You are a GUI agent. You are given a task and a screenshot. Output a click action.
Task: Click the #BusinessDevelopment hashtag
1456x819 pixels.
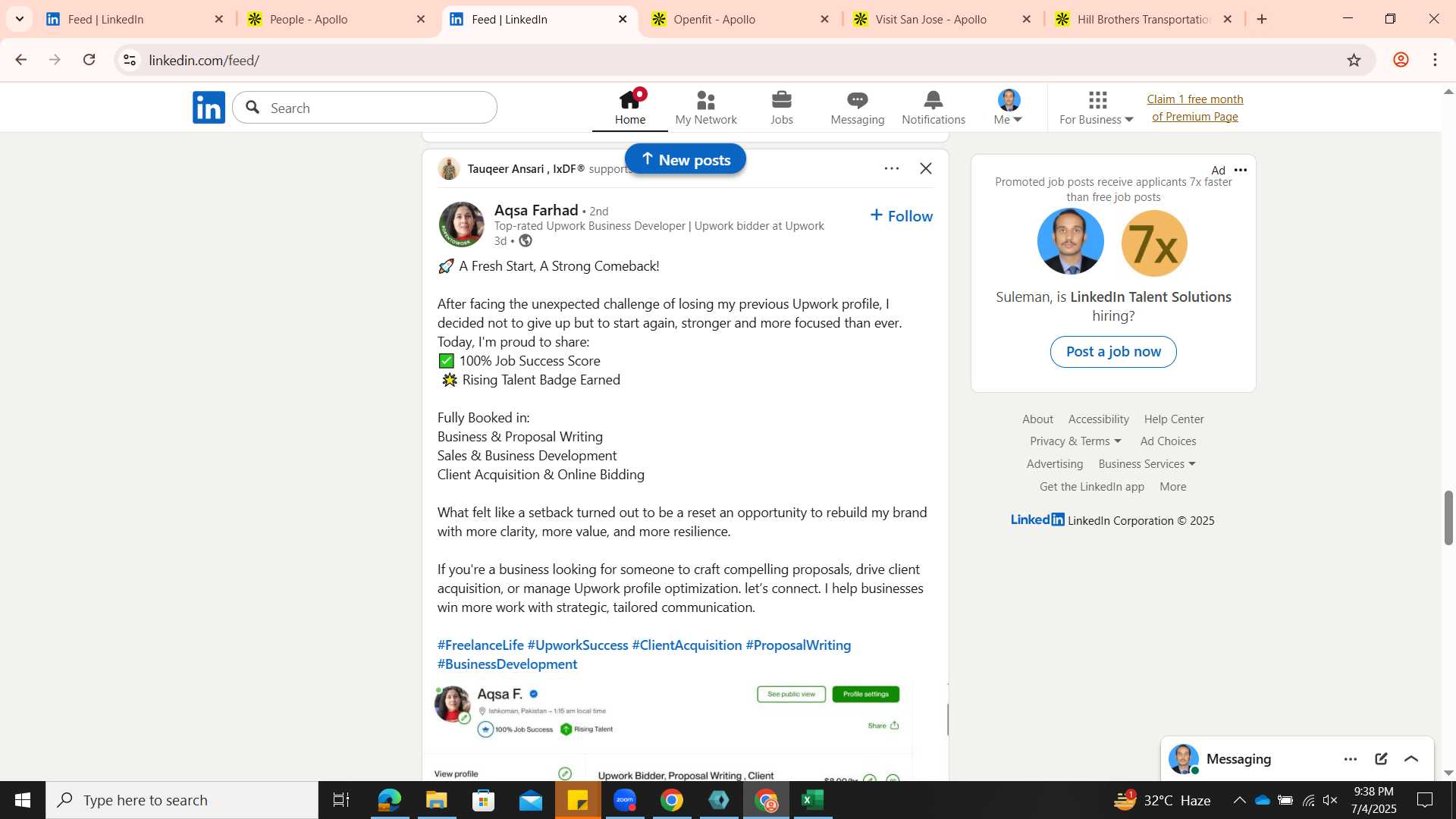[x=507, y=664]
